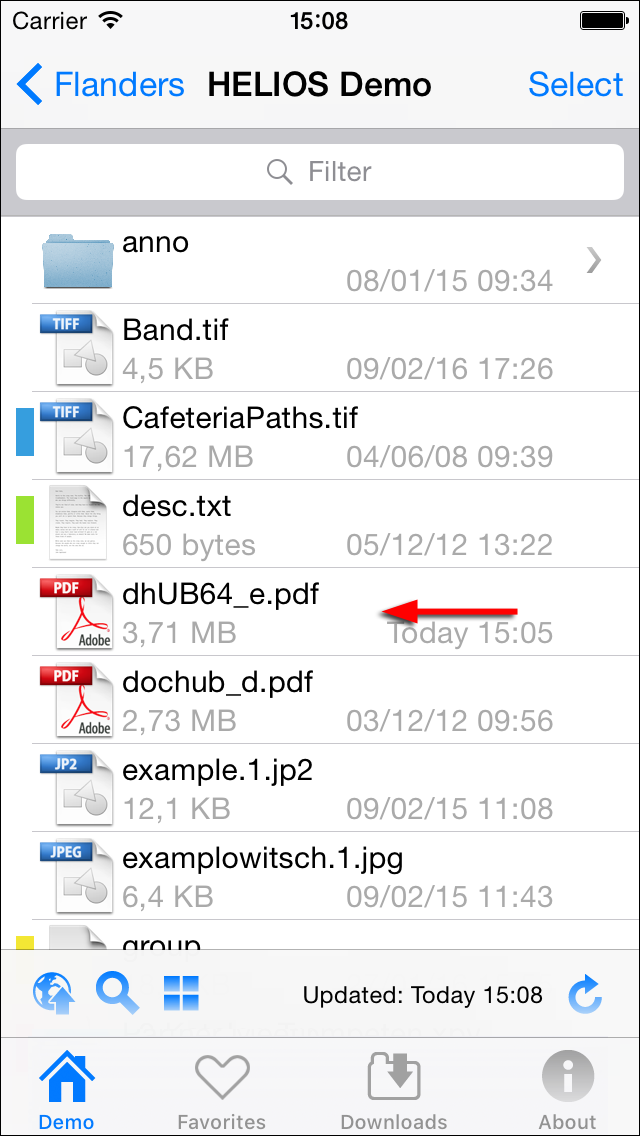Tap the PDF icon of dhUB64_e.pdf
Image resolution: width=640 pixels, height=1136 pixels.
coord(76,612)
